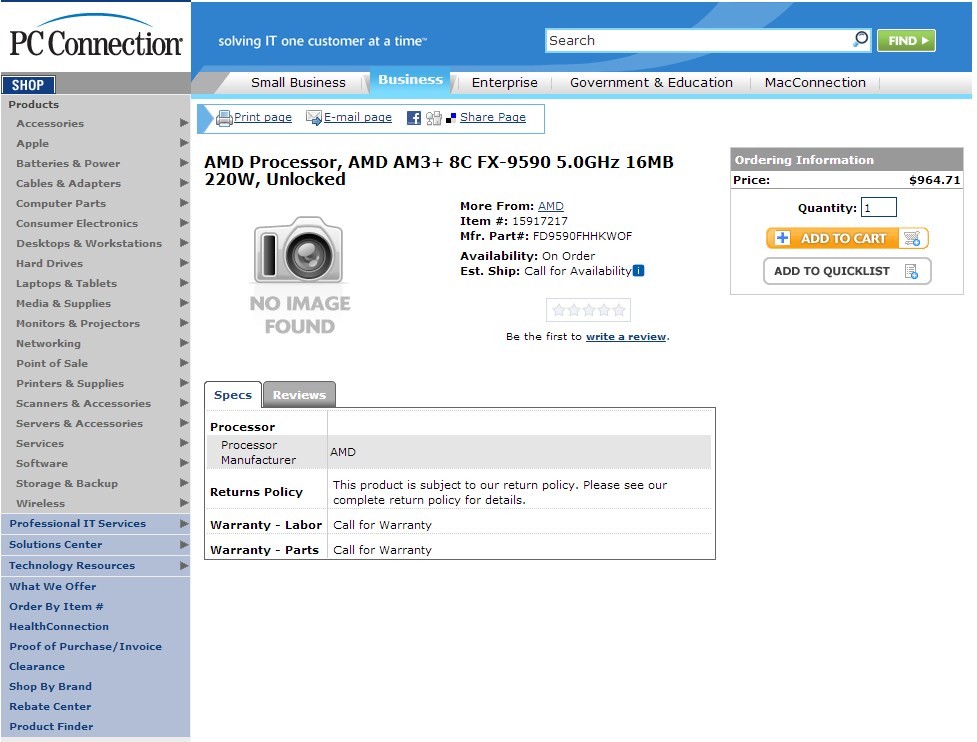
Task: Click the Products heading in sidebar
Action: 34,104
